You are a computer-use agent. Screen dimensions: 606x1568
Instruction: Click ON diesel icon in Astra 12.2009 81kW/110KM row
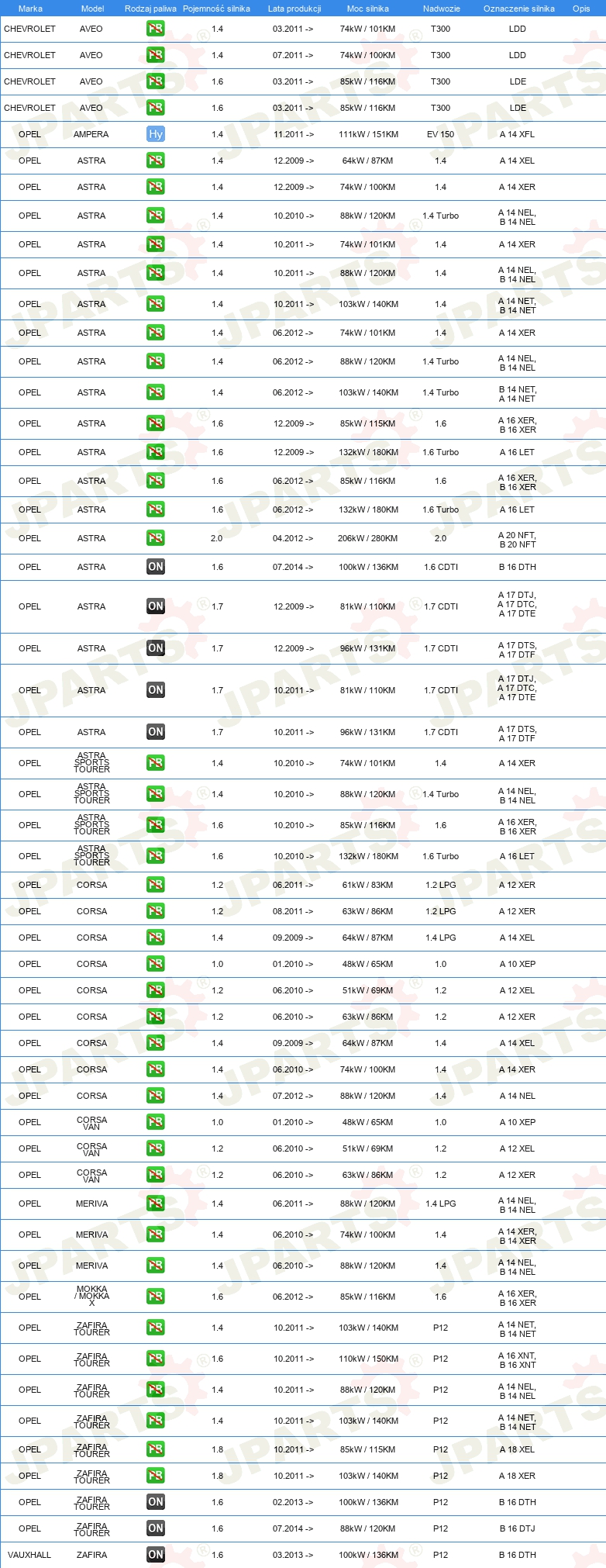pos(155,606)
